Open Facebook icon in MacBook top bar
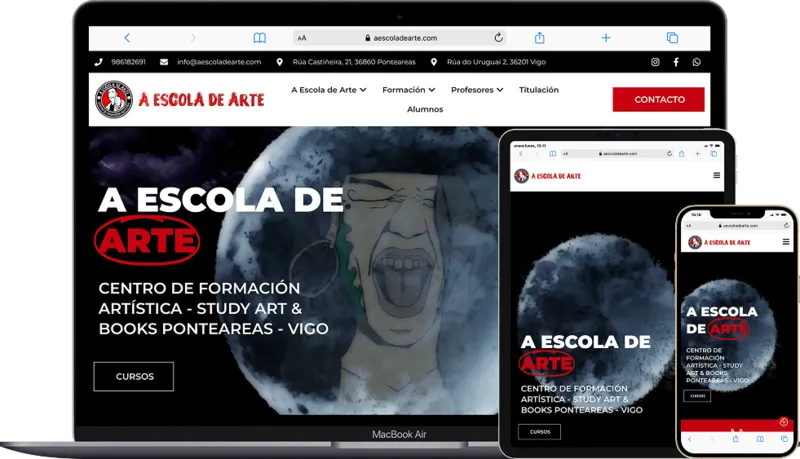The height and width of the screenshot is (459, 800). [676, 62]
